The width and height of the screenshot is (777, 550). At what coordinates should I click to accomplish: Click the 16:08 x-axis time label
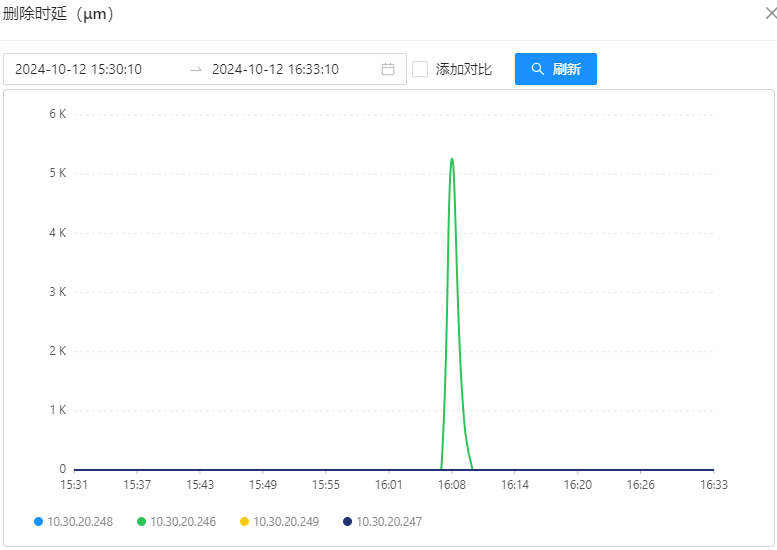coord(452,485)
